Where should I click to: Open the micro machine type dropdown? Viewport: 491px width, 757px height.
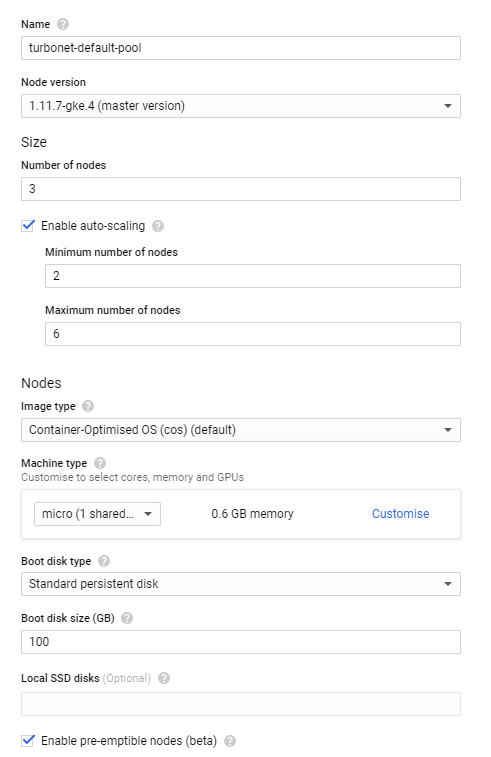point(98,514)
